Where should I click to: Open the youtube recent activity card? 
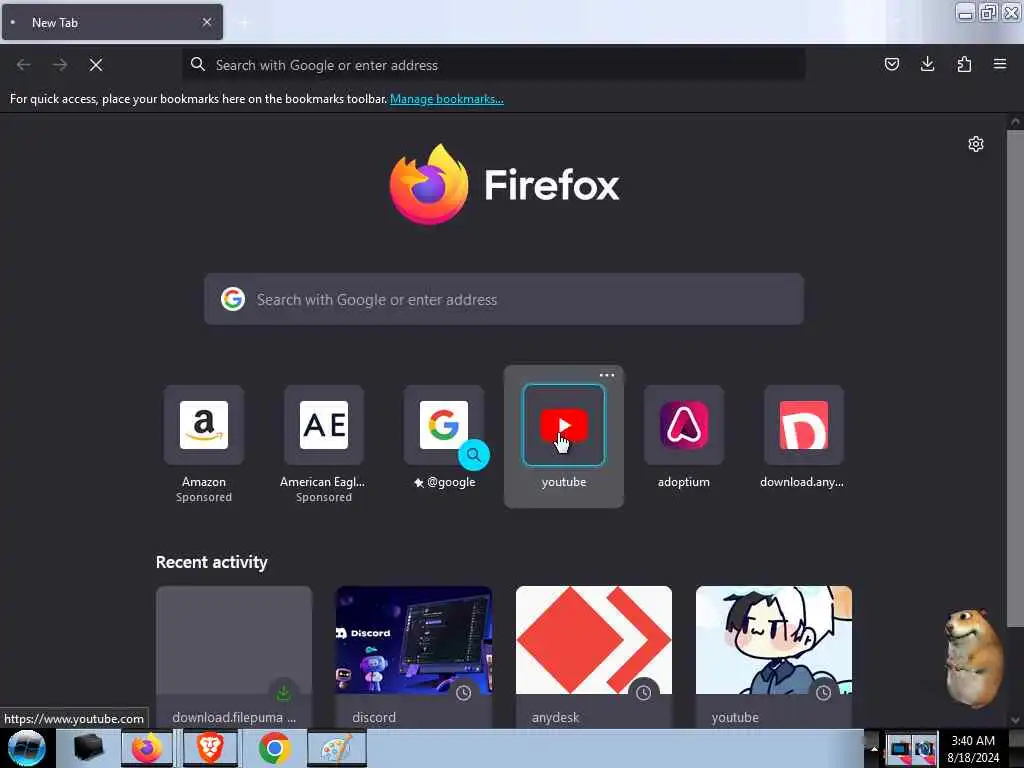point(774,657)
